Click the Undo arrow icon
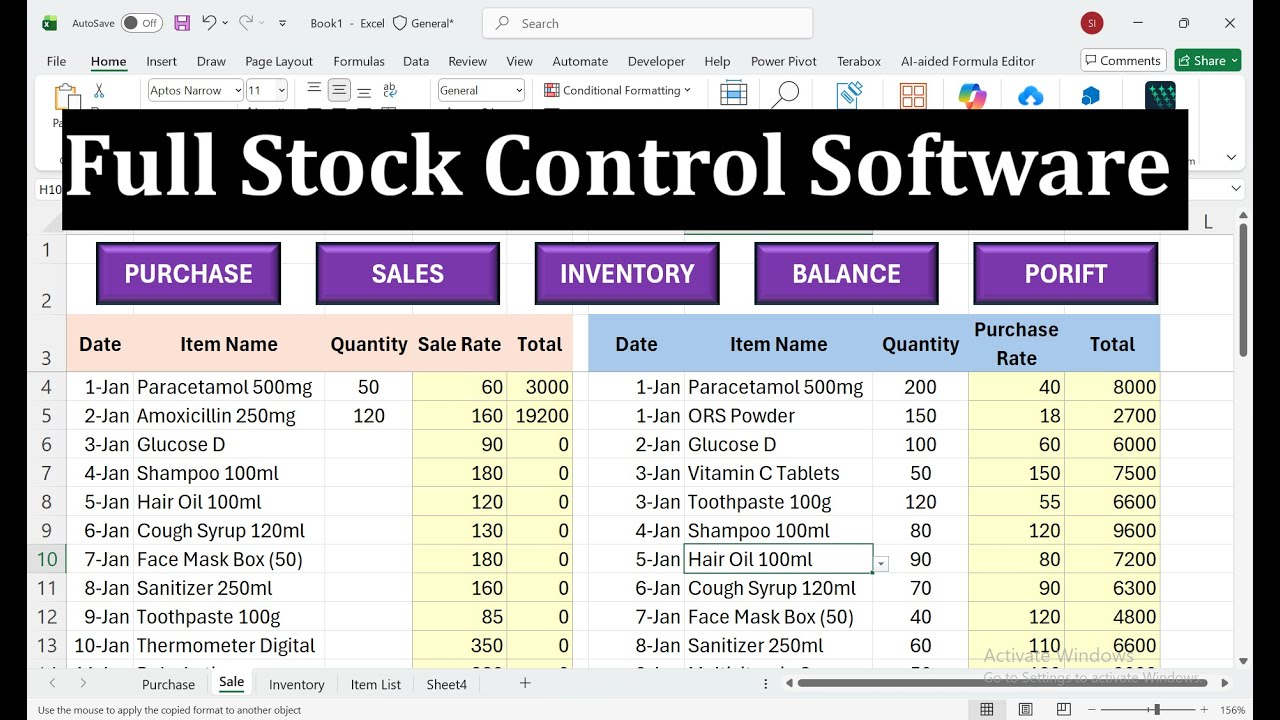 (209, 22)
